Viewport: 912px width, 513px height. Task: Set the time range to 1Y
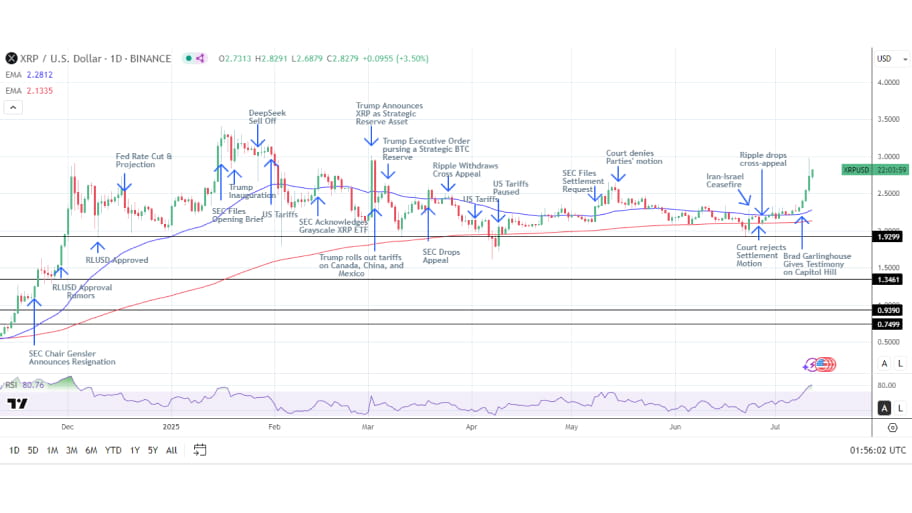(135, 450)
